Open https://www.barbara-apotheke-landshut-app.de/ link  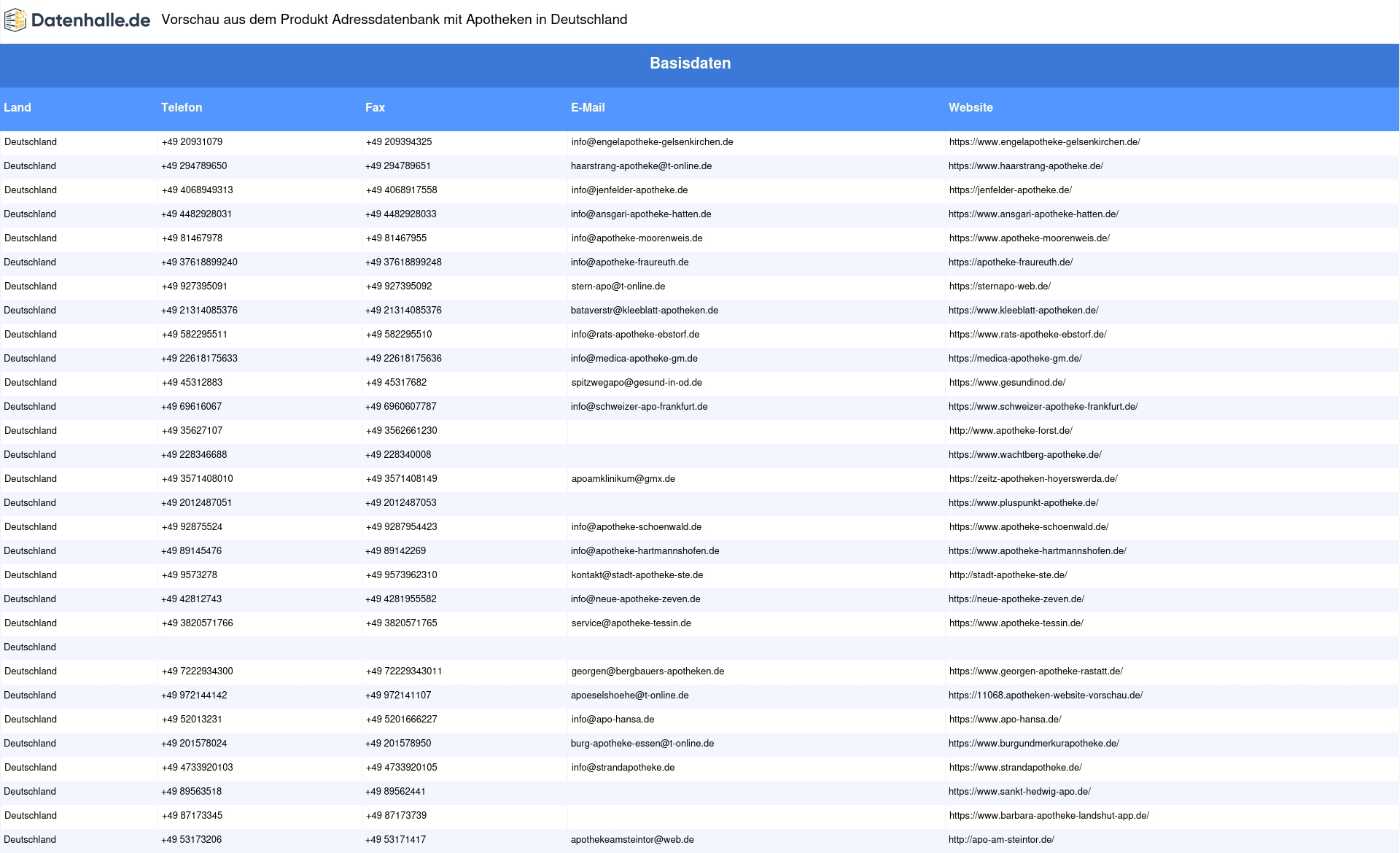(x=1049, y=816)
